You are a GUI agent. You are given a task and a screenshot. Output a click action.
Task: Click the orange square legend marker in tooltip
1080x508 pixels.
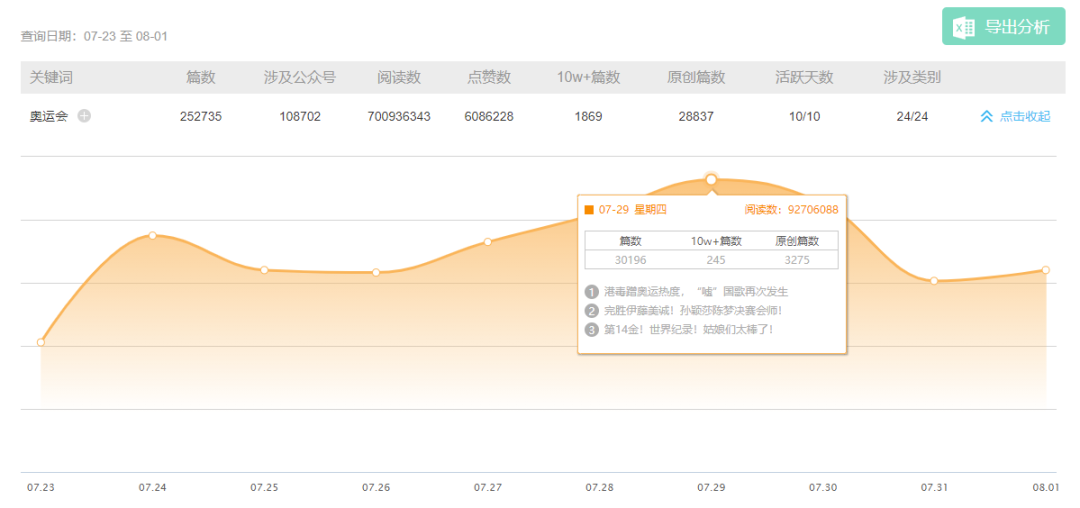[589, 210]
